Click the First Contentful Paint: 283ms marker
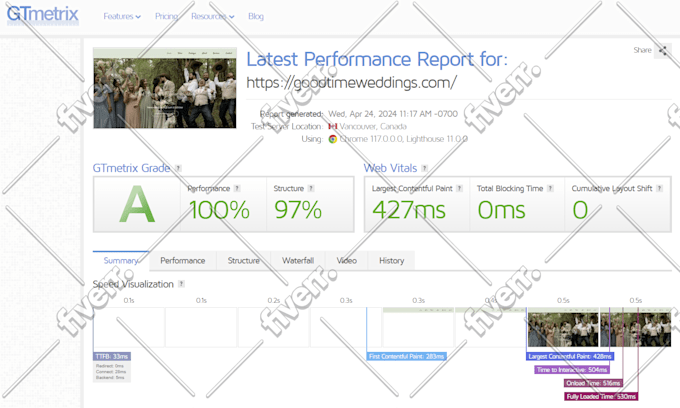This screenshot has width=680, height=408. tap(406, 356)
